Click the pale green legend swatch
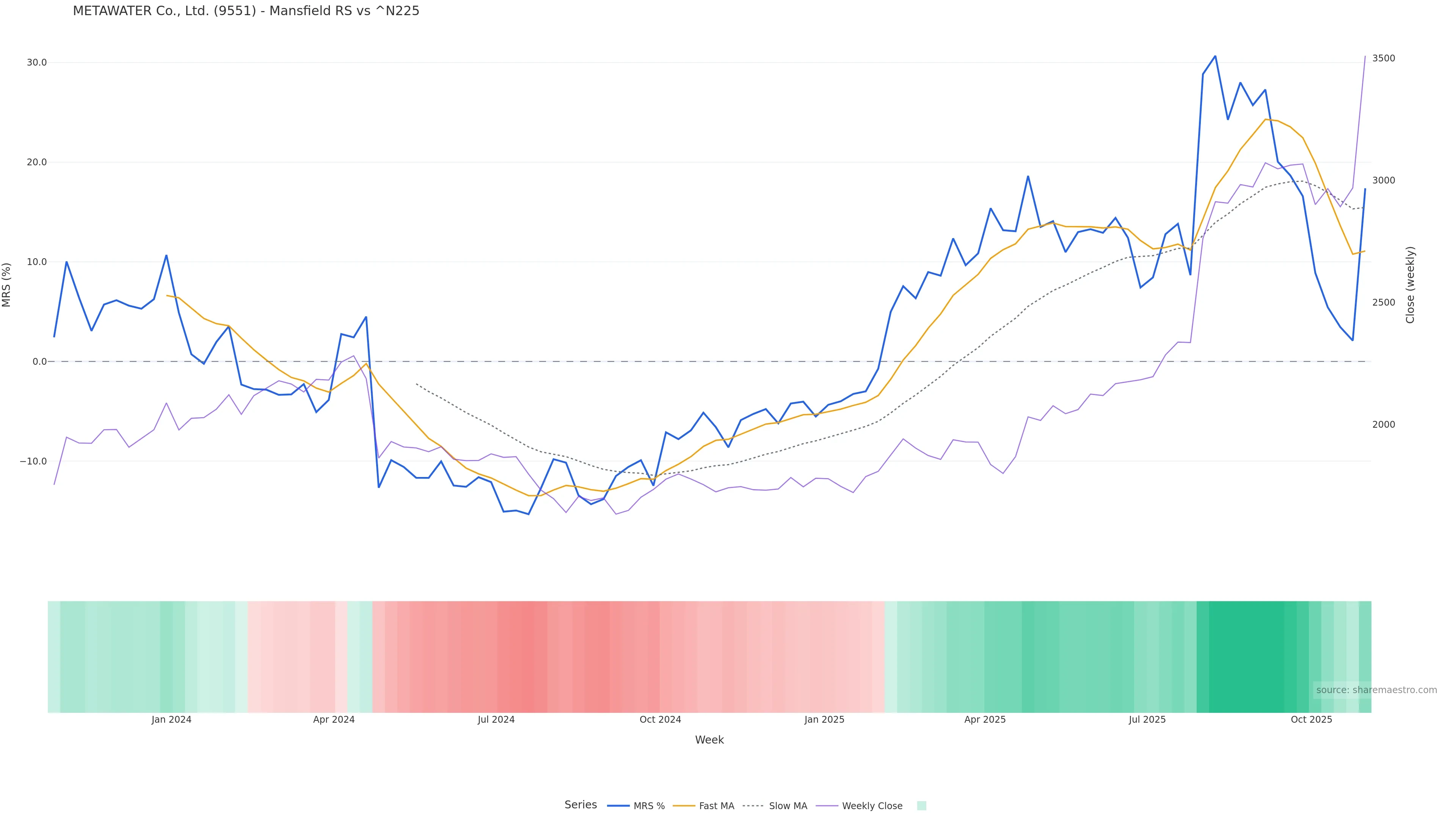This screenshot has width=1456, height=819. [921, 806]
